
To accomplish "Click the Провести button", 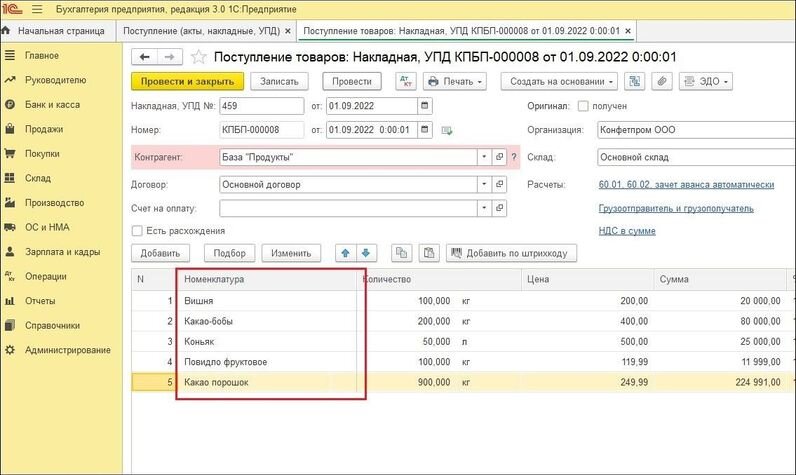I will coord(352,81).
